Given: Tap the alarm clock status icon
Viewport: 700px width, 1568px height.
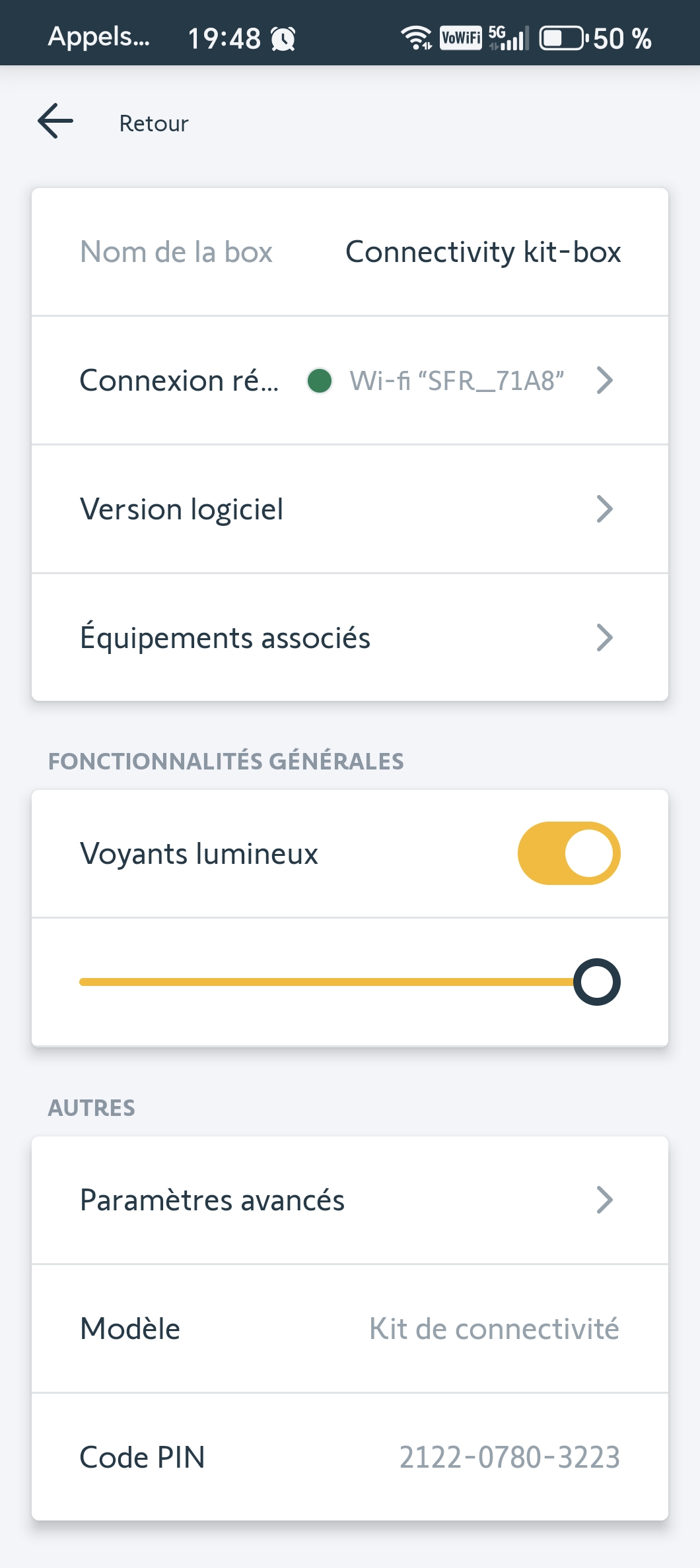Looking at the screenshot, I should pyautogui.click(x=283, y=39).
